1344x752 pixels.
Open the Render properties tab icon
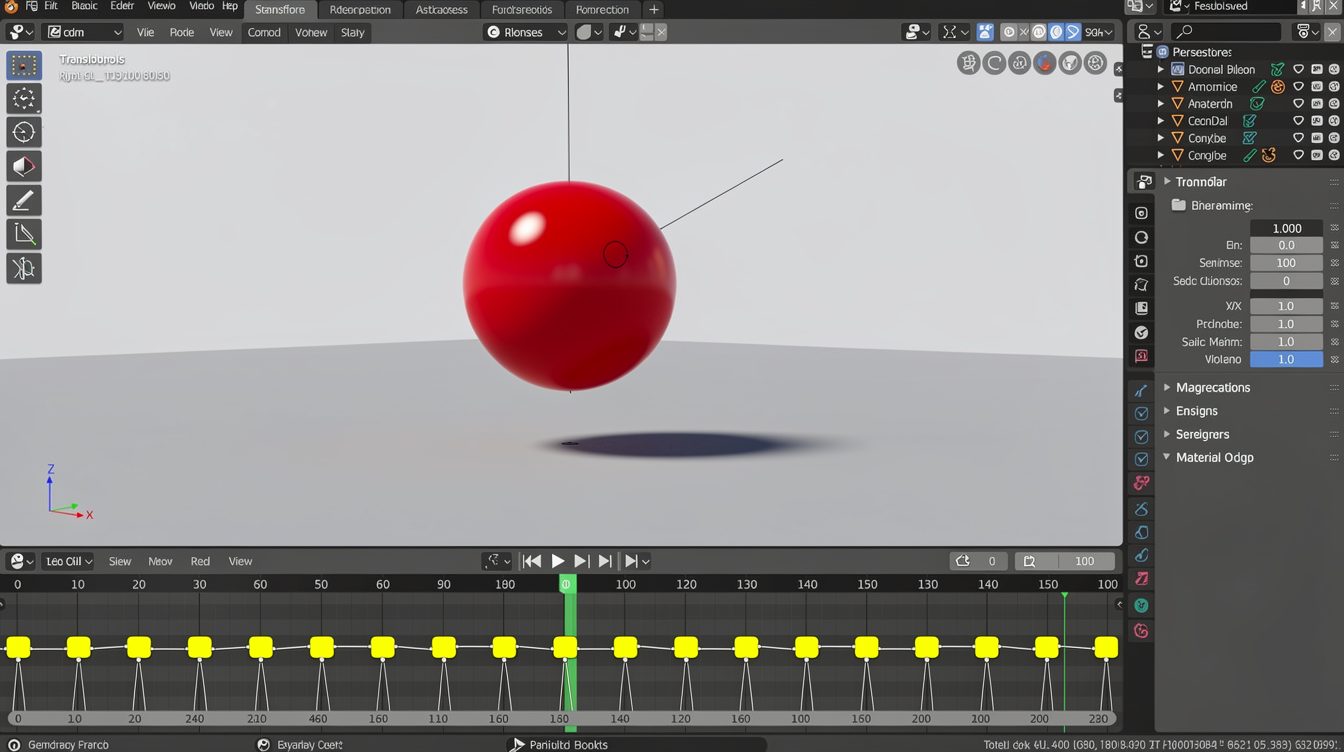point(1141,213)
